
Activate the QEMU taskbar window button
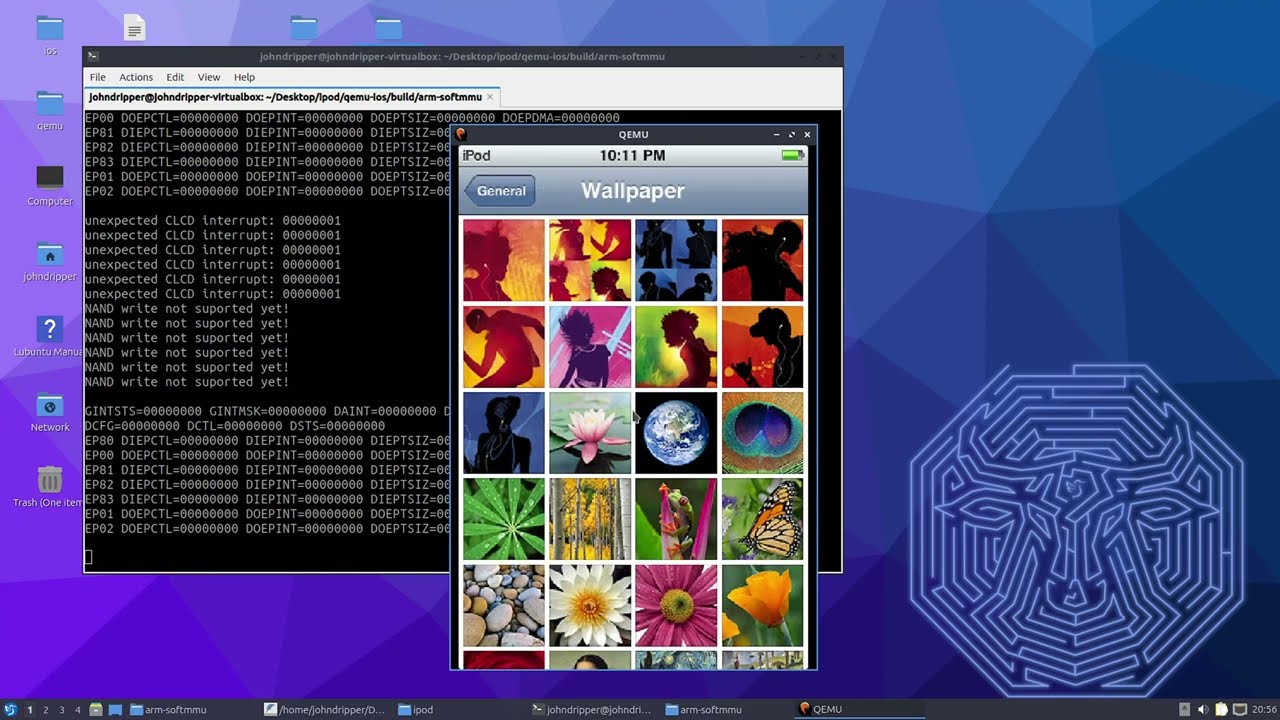coord(860,710)
